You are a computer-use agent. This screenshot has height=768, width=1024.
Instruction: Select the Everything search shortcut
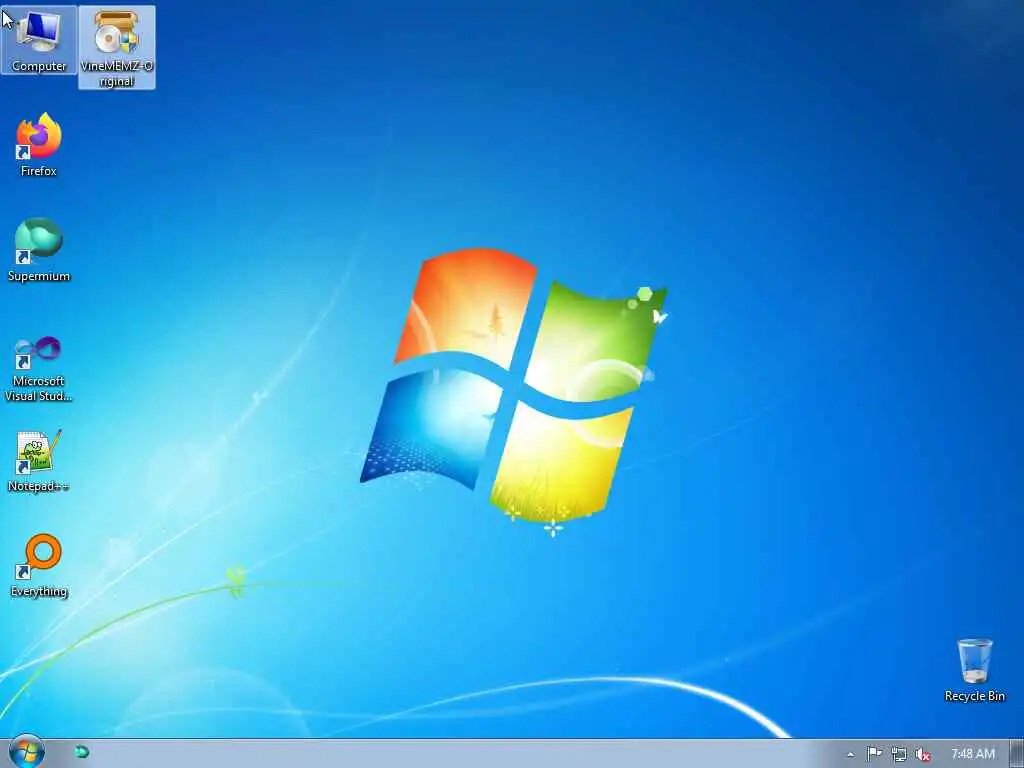coord(39,566)
